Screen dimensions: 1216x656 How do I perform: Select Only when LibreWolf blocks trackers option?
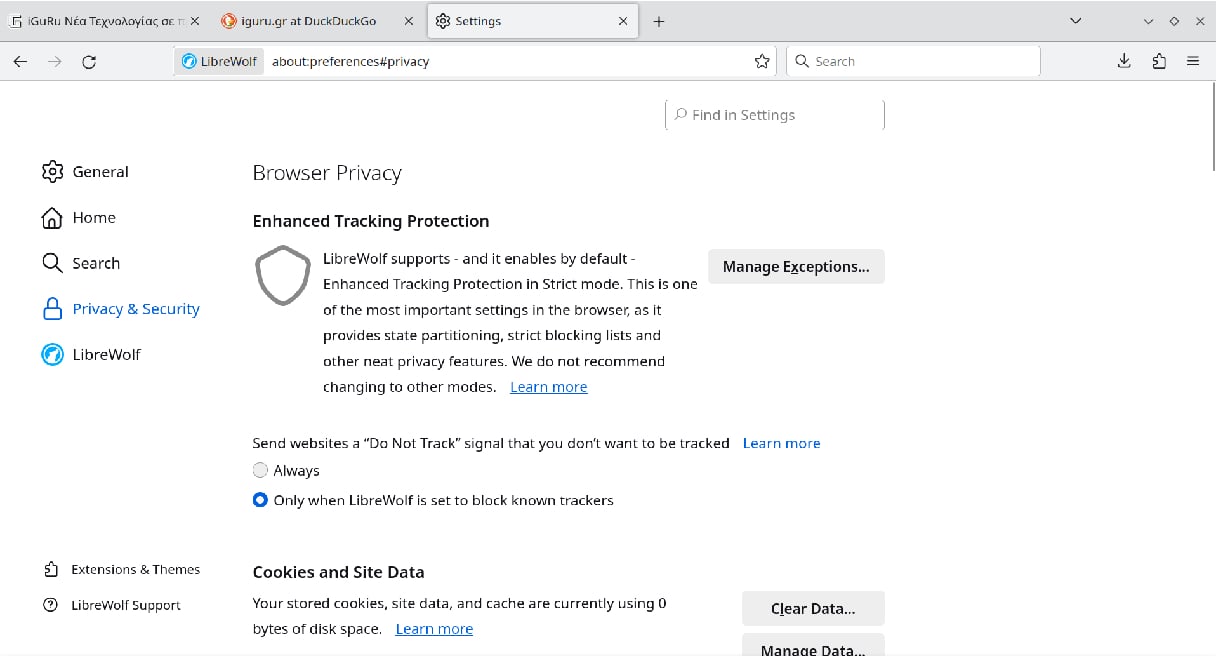coord(261,500)
